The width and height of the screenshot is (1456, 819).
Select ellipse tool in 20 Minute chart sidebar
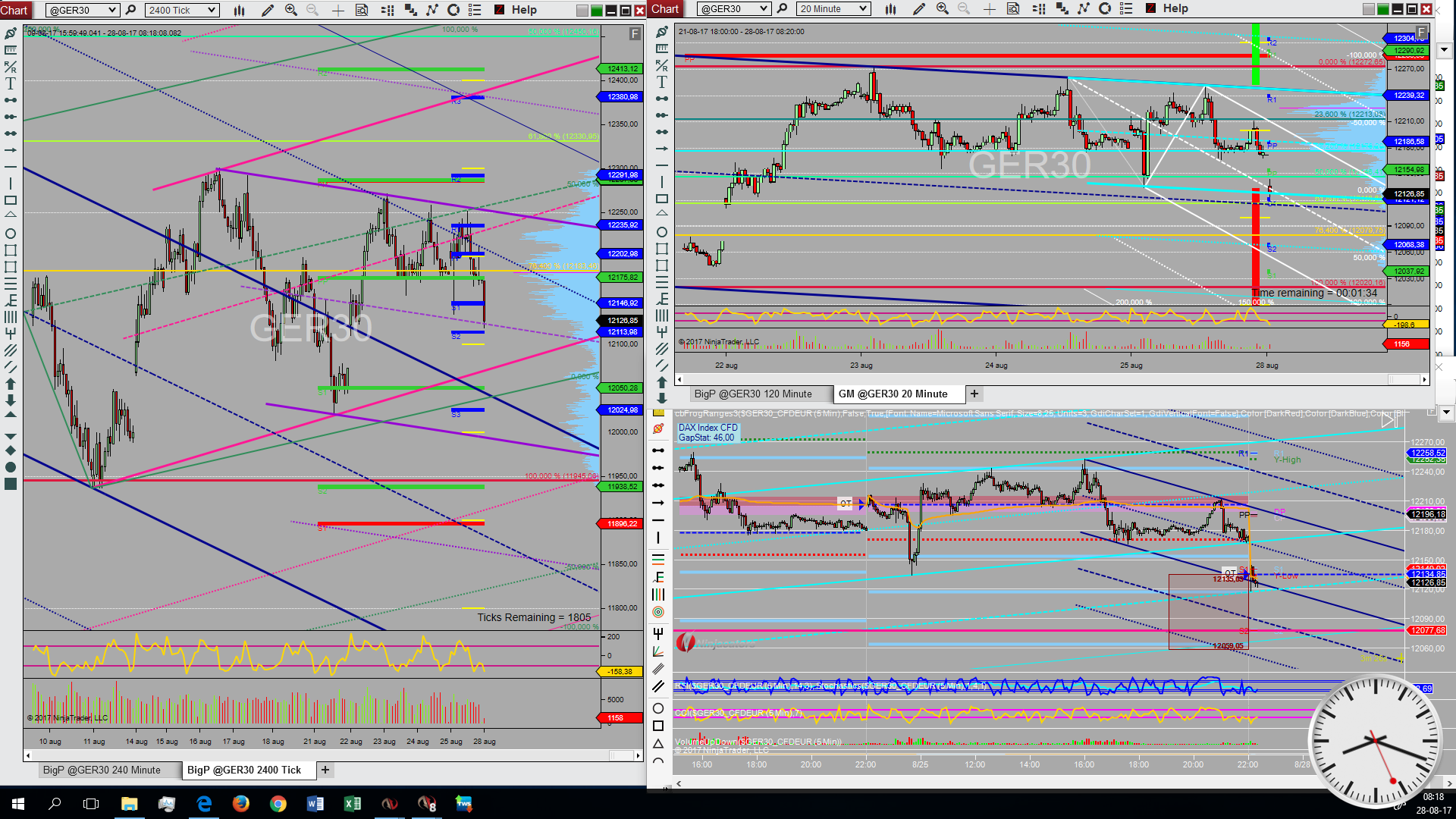point(662,232)
